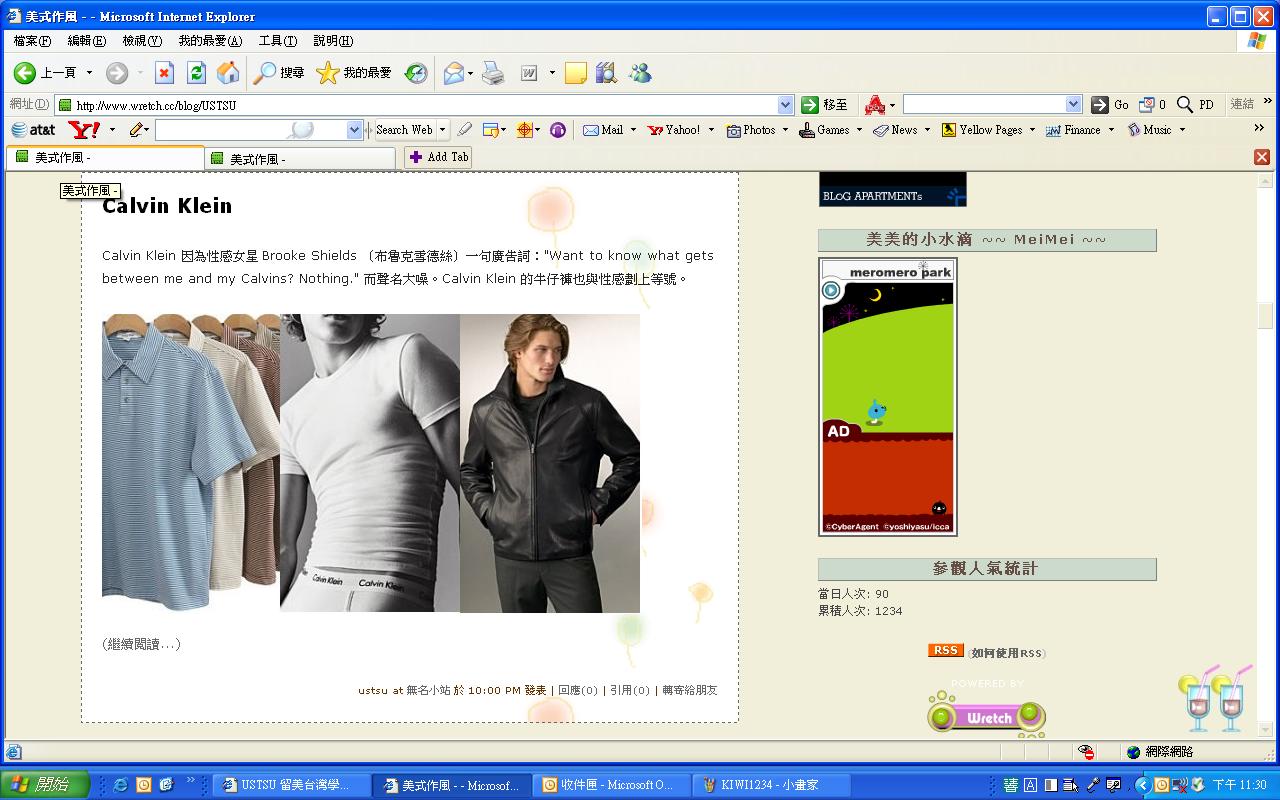This screenshot has width=1280, height=800.
Task: Show more Yahoo toolbar items chevron
Action: 1259,128
